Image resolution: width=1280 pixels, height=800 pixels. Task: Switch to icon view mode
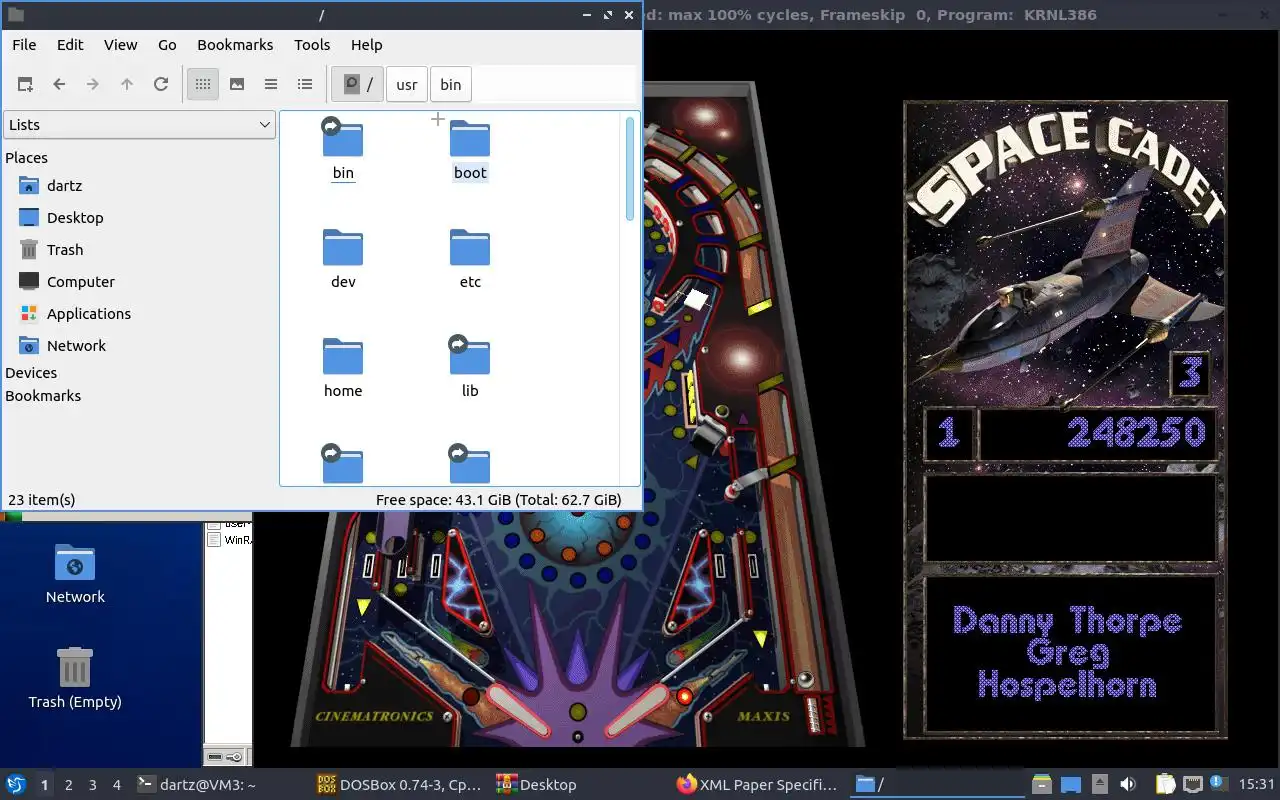(x=203, y=85)
